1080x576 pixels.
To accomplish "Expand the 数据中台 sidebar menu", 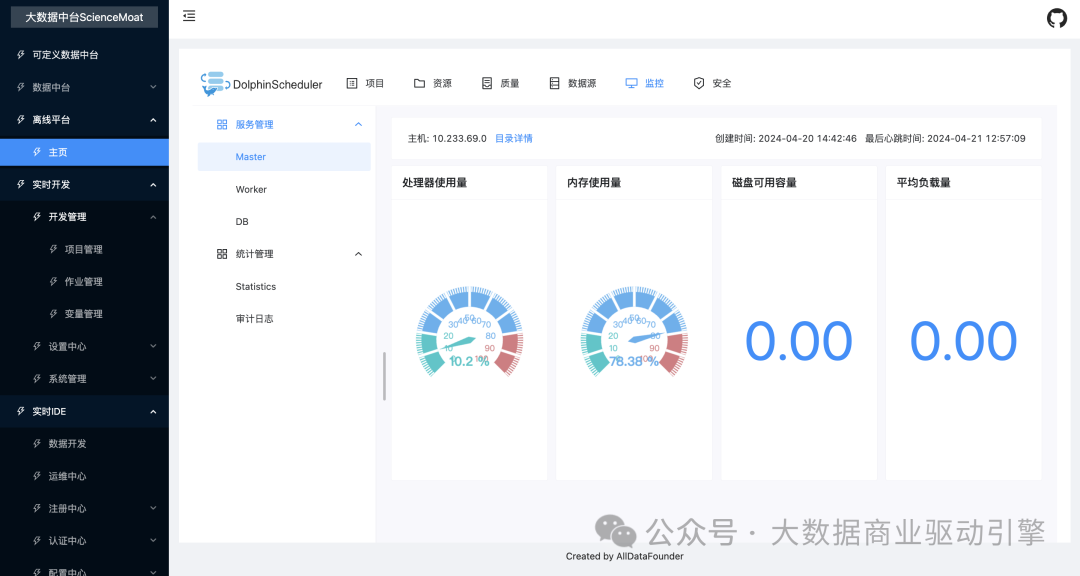I will coord(153,87).
